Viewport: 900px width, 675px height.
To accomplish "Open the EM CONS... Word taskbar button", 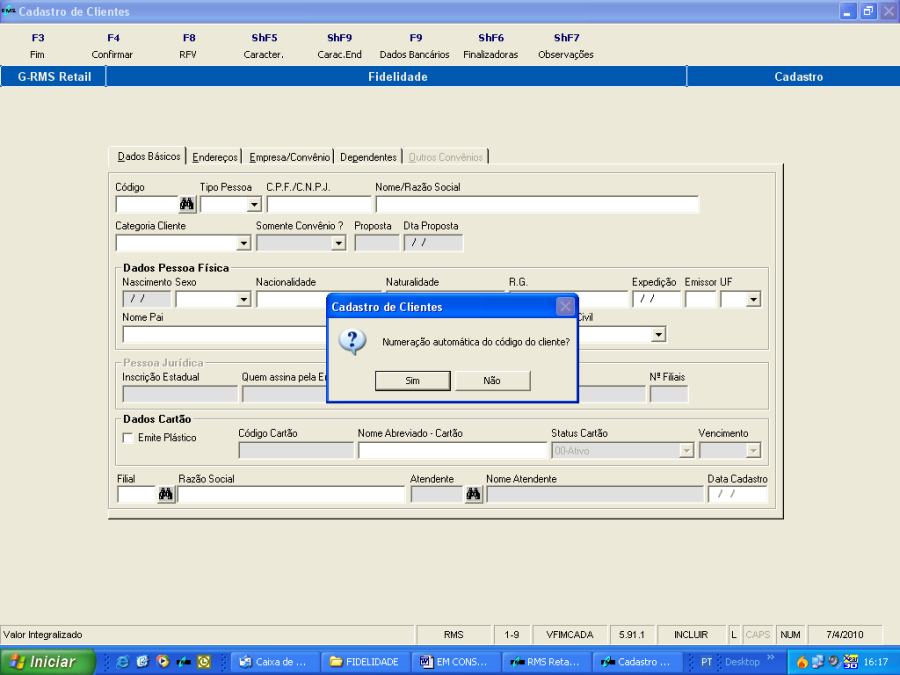I will tap(455, 662).
